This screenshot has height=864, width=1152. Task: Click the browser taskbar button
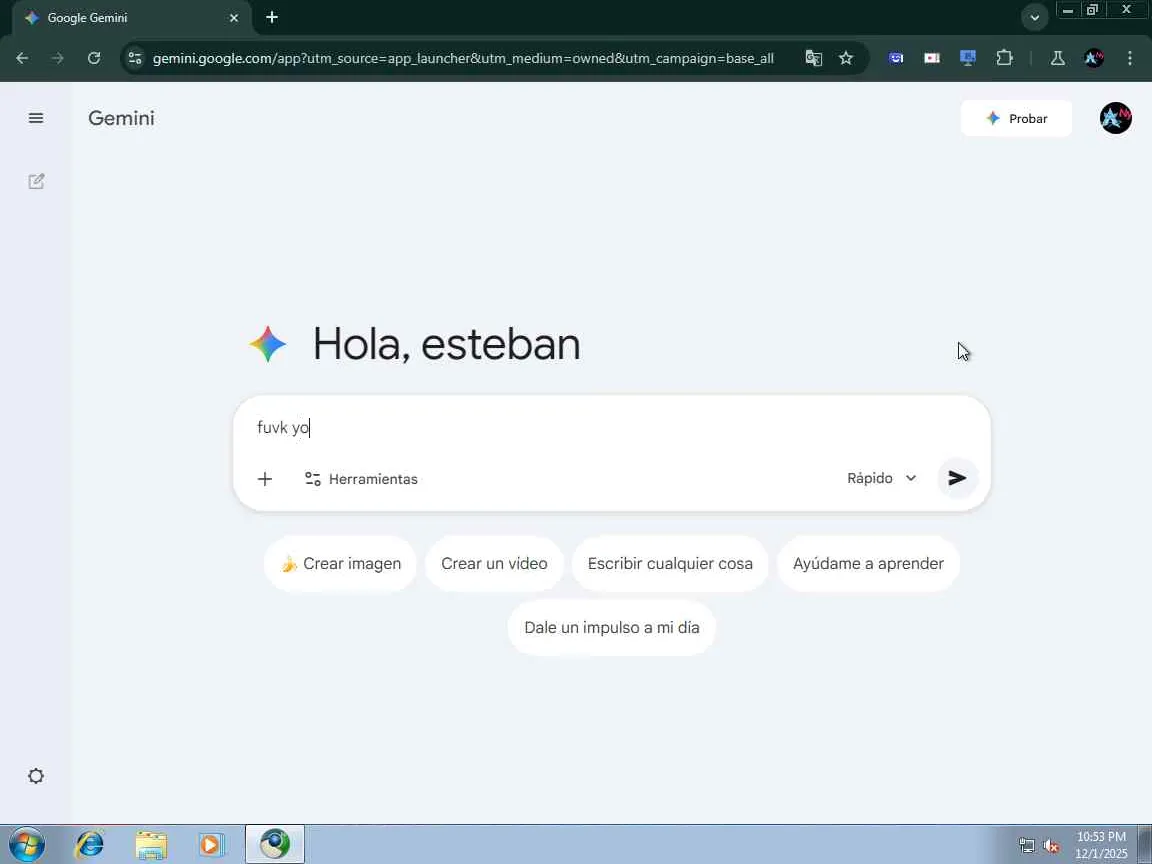tap(275, 844)
